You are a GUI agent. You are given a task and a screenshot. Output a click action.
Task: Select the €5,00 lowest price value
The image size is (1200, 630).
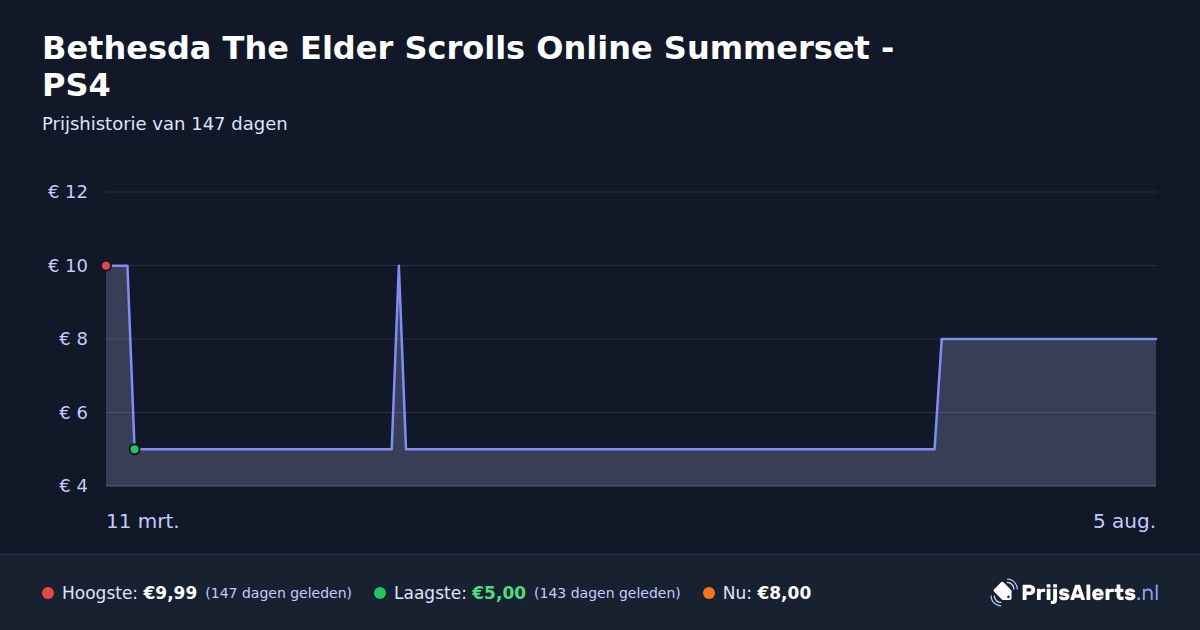coord(498,593)
